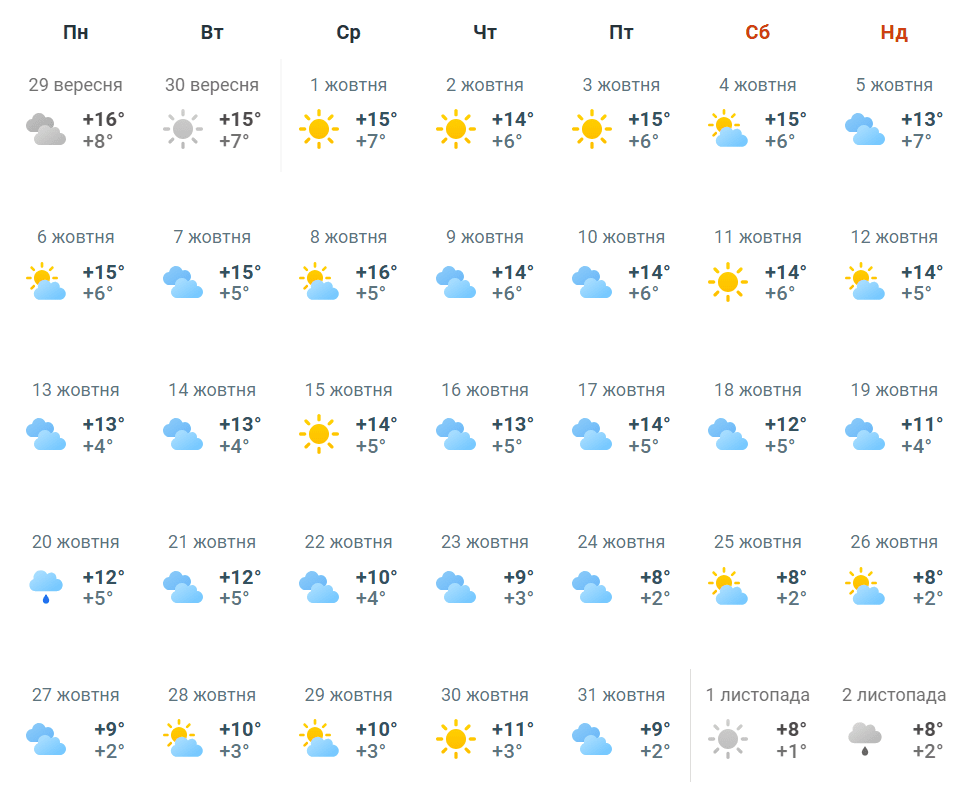This screenshot has width=970, height=792.
Task: Click the rain icon for 20 жовтня
Action: point(46,587)
